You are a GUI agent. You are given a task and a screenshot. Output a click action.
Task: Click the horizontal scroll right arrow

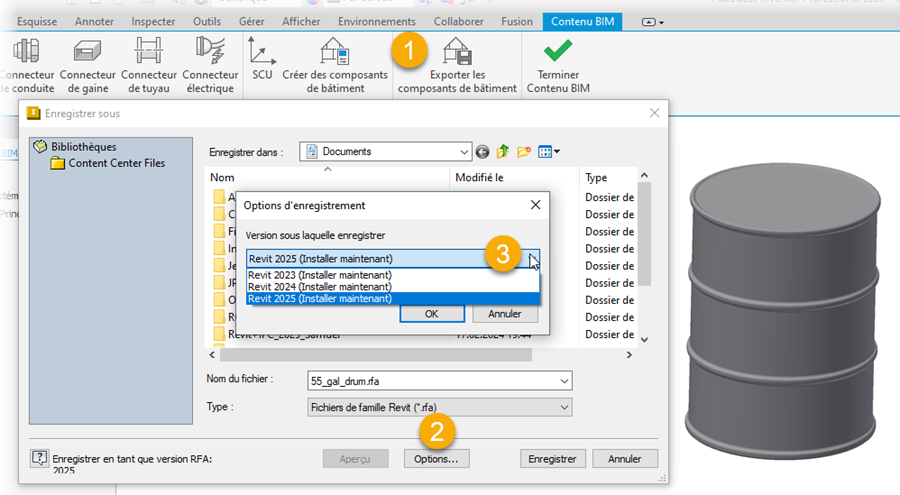click(629, 355)
